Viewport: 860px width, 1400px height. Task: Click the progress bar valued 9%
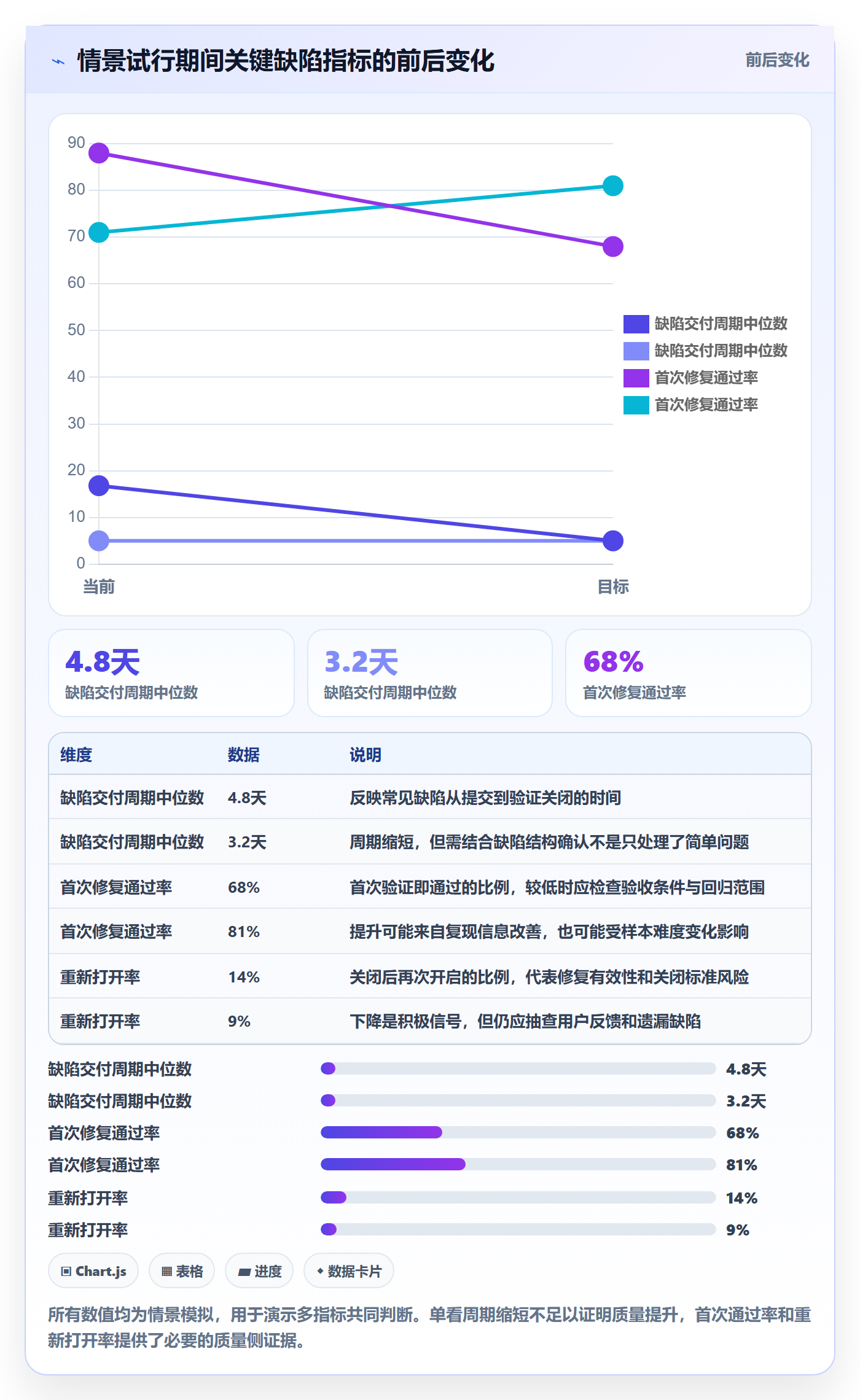click(518, 1229)
